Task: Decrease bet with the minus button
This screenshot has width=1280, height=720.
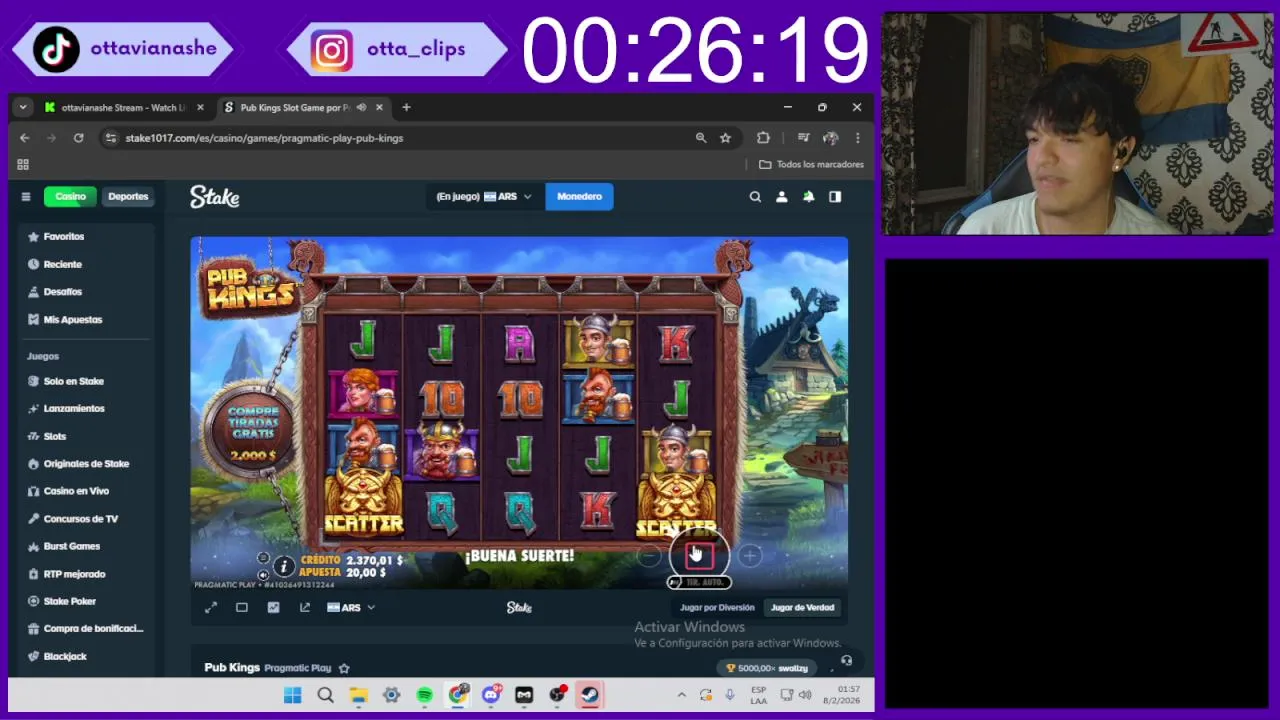Action: [649, 556]
